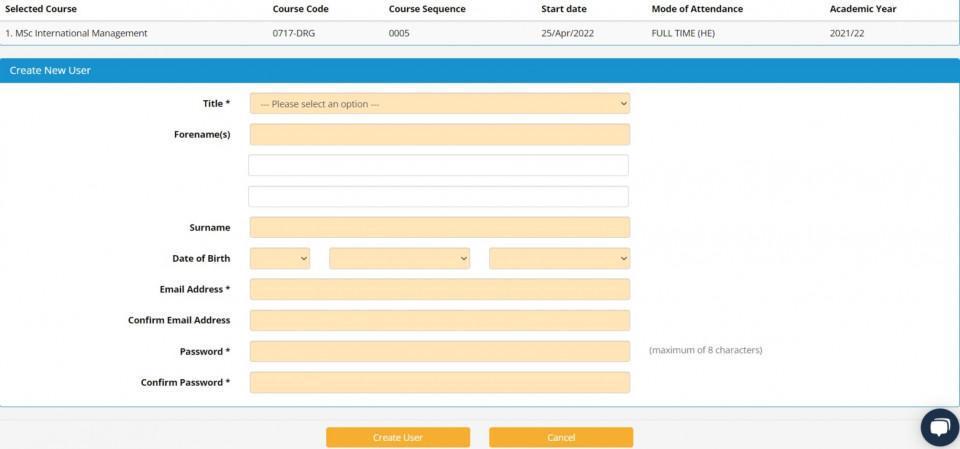Select the MSc International Management course row
960x449 pixels.
click(77, 33)
